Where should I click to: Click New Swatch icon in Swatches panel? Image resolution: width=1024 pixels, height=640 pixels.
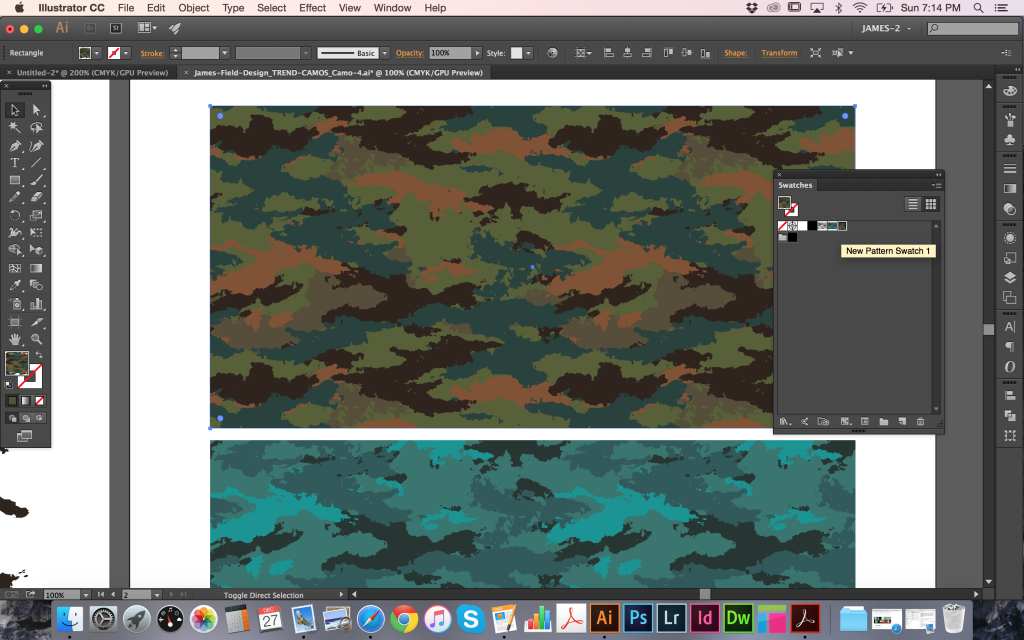(902, 422)
